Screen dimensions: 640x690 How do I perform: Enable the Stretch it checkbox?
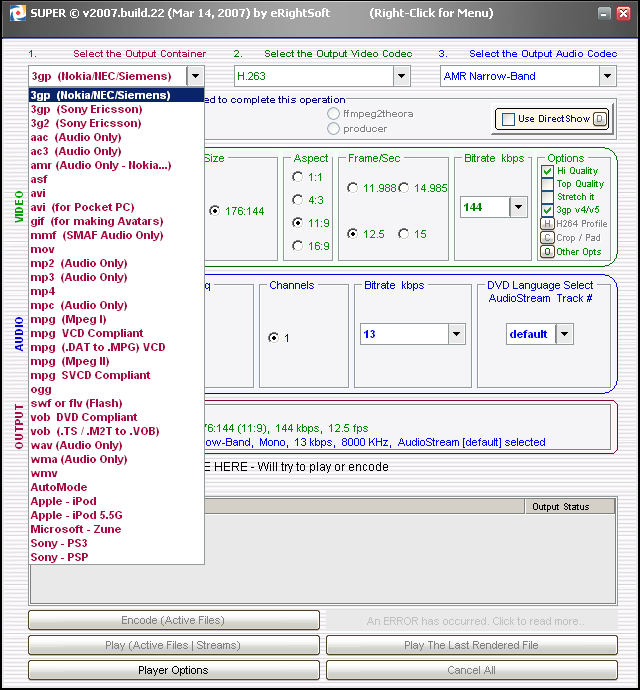coord(547,197)
